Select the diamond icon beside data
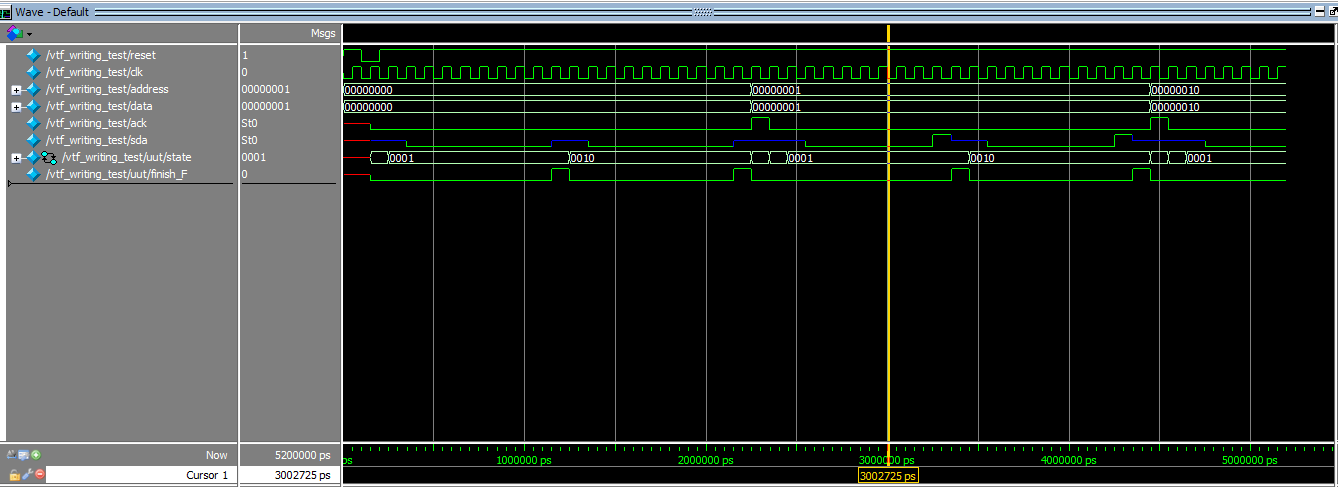 click(33, 106)
